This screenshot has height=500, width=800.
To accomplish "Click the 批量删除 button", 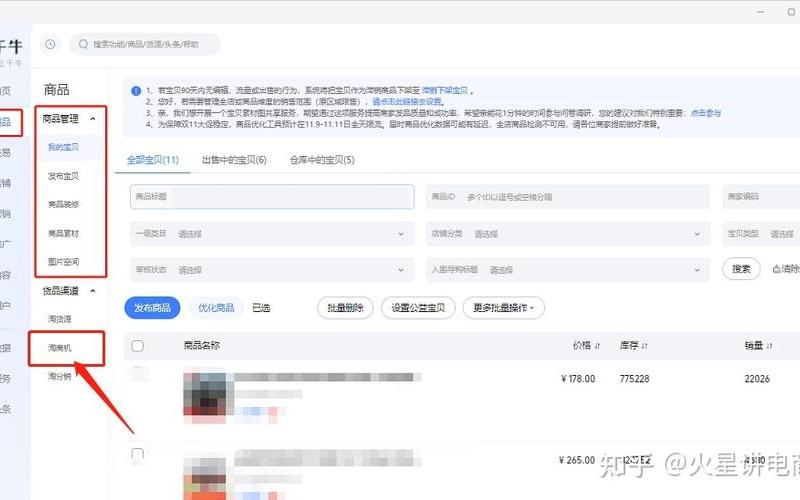I will [345, 308].
